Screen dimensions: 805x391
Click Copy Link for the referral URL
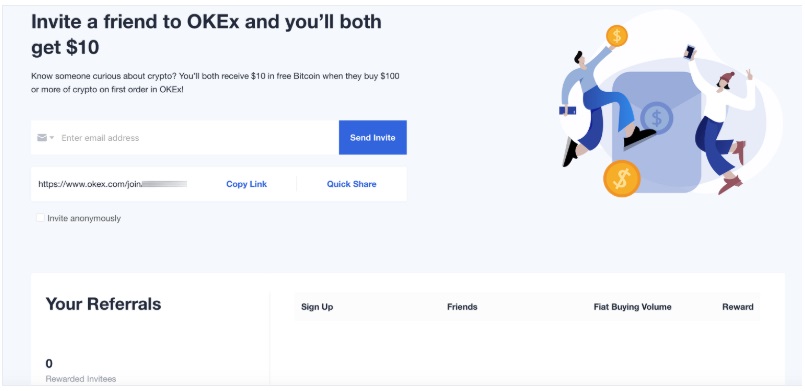tap(246, 184)
